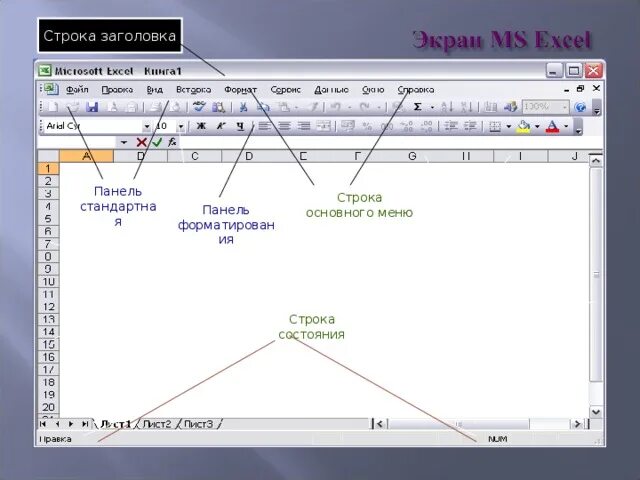Select the column C header
This screenshot has height=480, width=640.
[x=195, y=156]
